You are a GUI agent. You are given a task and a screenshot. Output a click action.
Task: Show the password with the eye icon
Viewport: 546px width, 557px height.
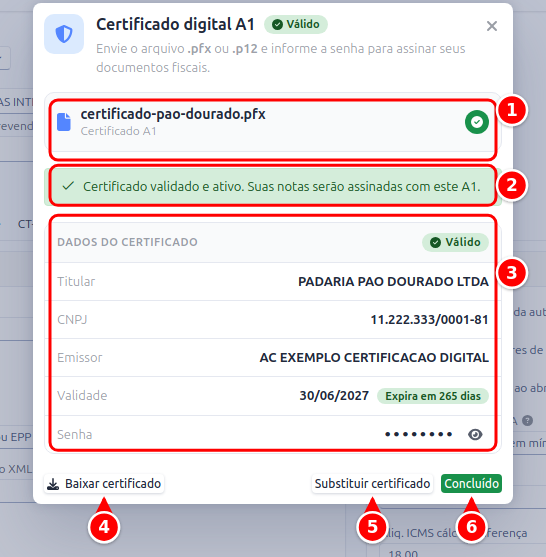[x=475, y=434]
